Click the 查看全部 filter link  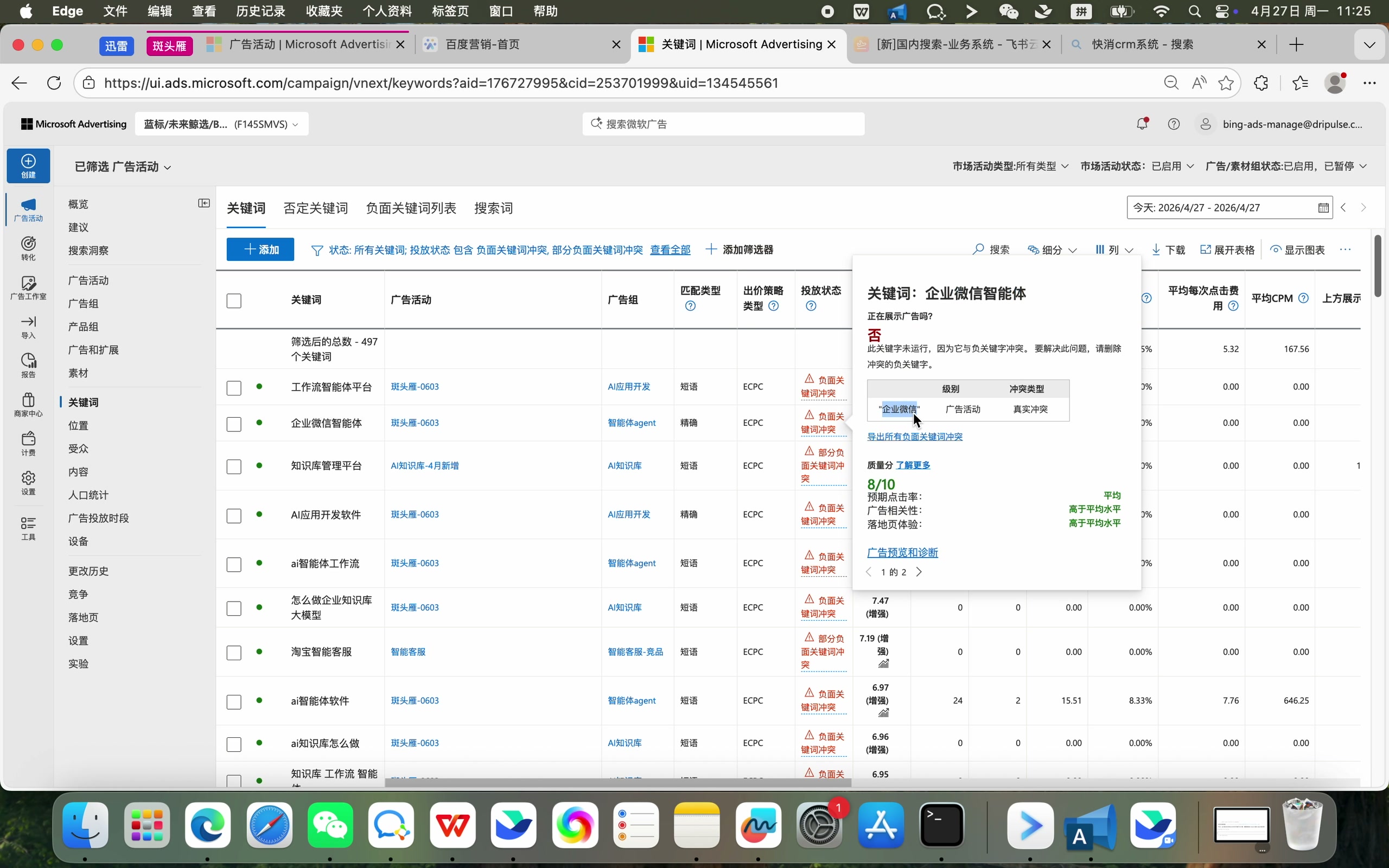click(x=670, y=250)
